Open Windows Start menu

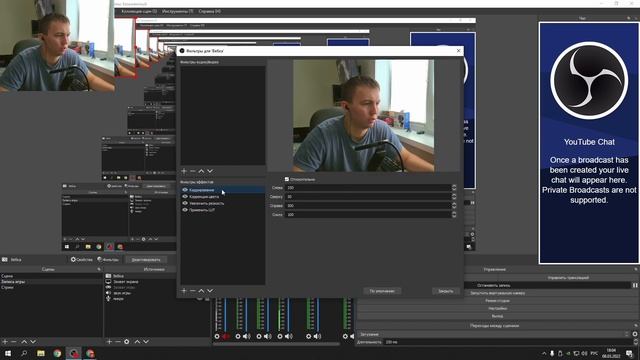7,353
